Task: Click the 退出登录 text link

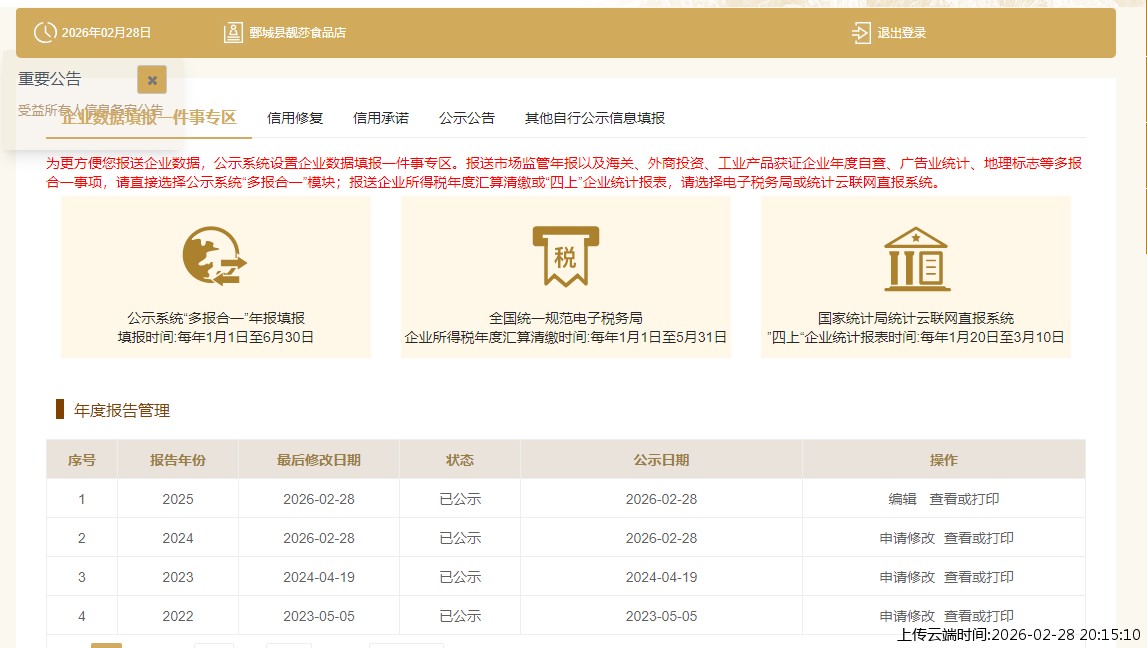Action: (902, 33)
